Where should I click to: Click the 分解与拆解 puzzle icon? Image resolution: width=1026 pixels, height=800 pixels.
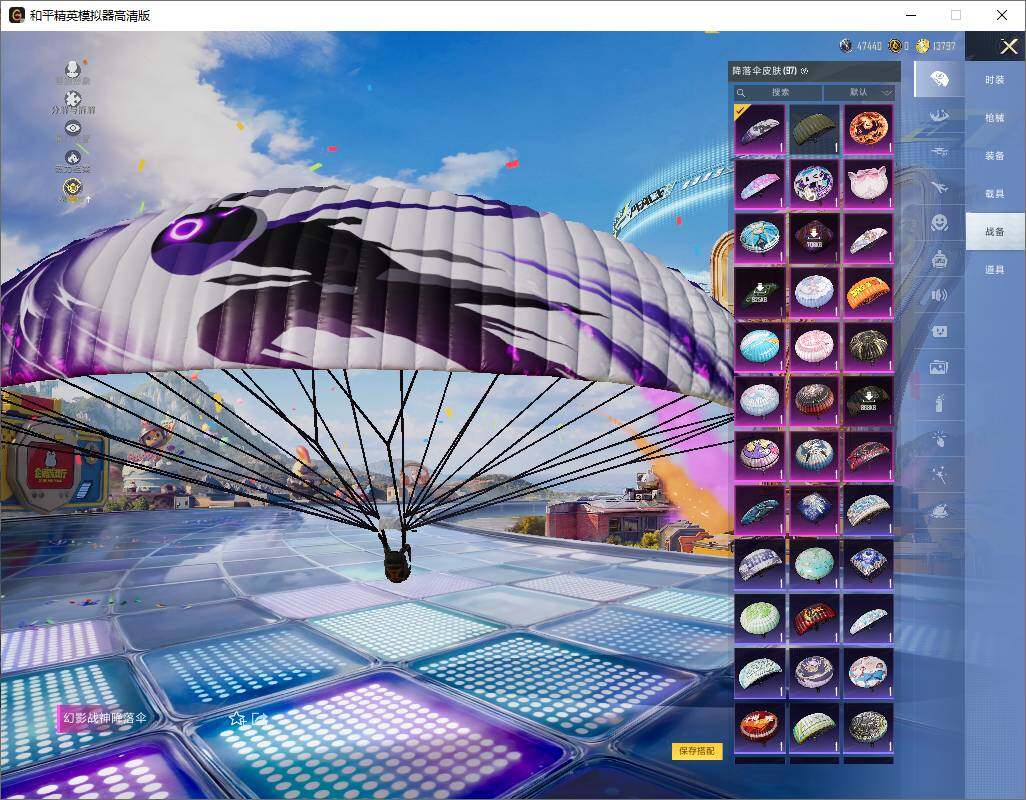tap(73, 99)
